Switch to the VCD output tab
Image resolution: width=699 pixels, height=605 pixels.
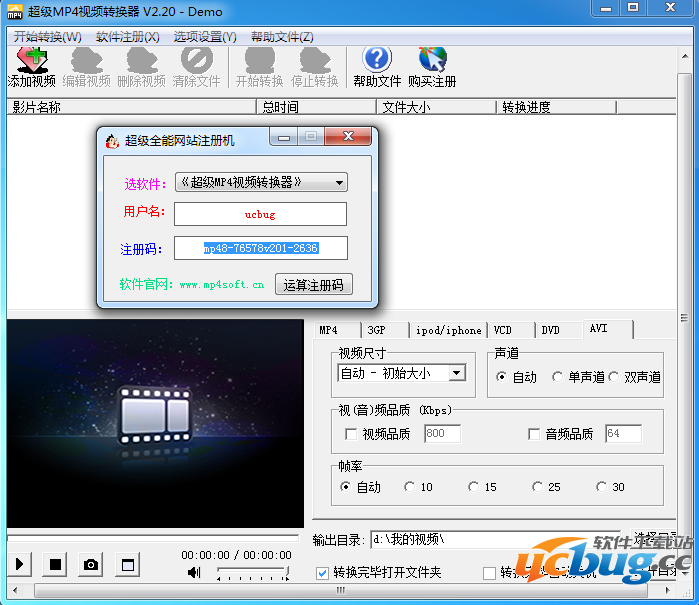[x=511, y=330]
